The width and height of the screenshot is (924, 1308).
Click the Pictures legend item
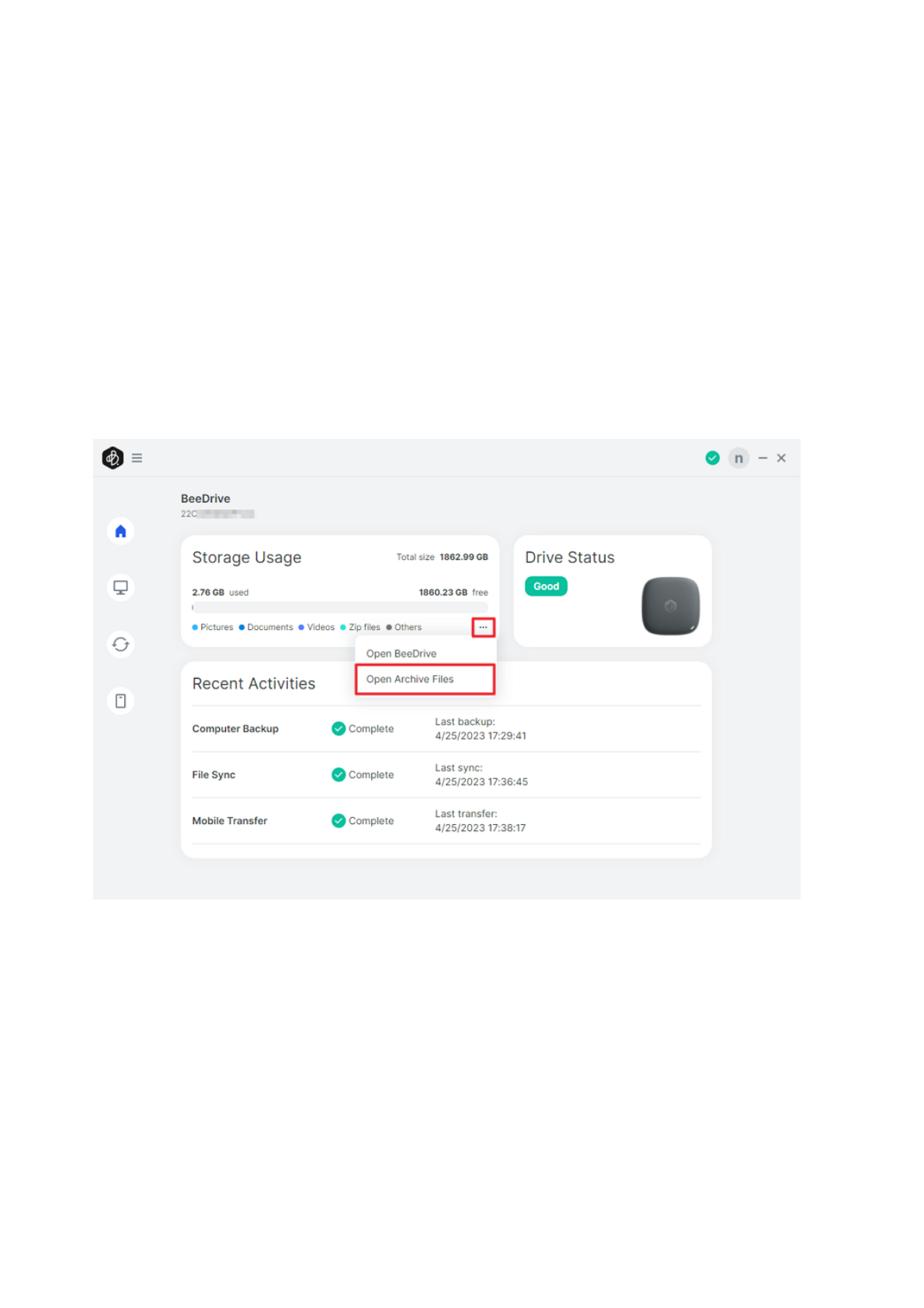click(x=213, y=627)
